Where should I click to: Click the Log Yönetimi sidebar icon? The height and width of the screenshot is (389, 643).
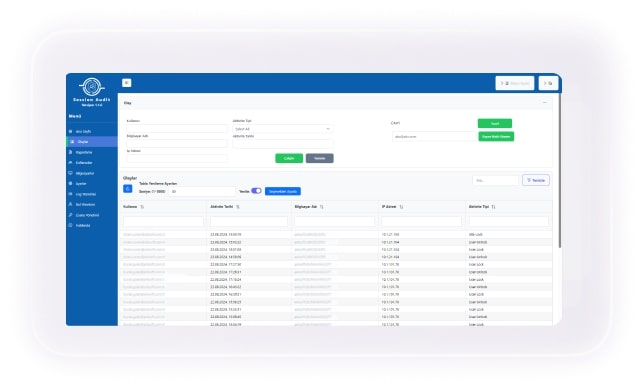(71, 194)
